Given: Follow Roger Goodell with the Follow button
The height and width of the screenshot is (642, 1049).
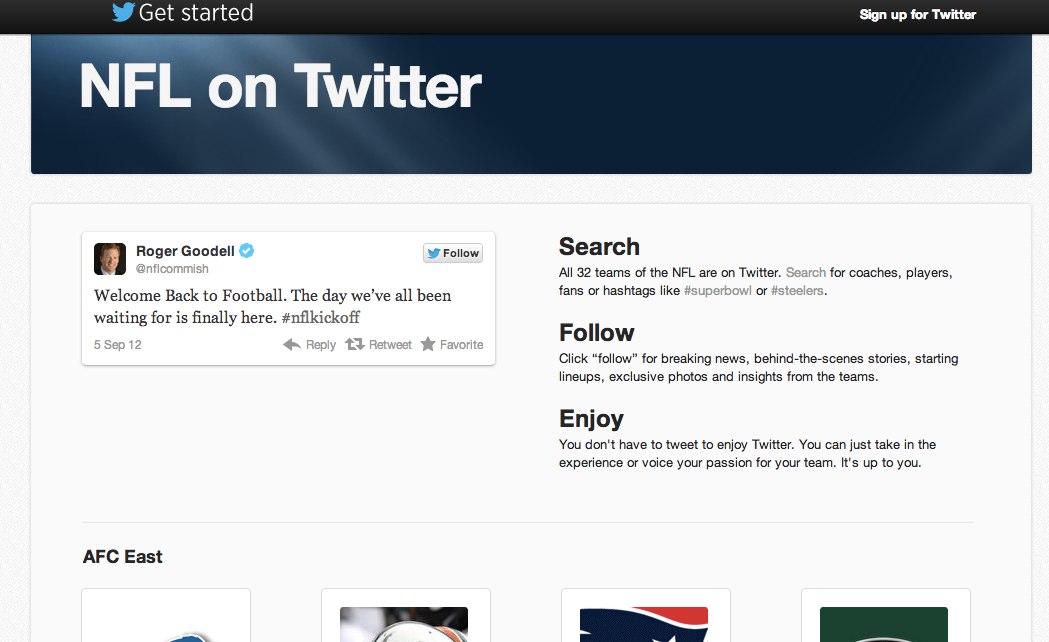Looking at the screenshot, I should [453, 253].
